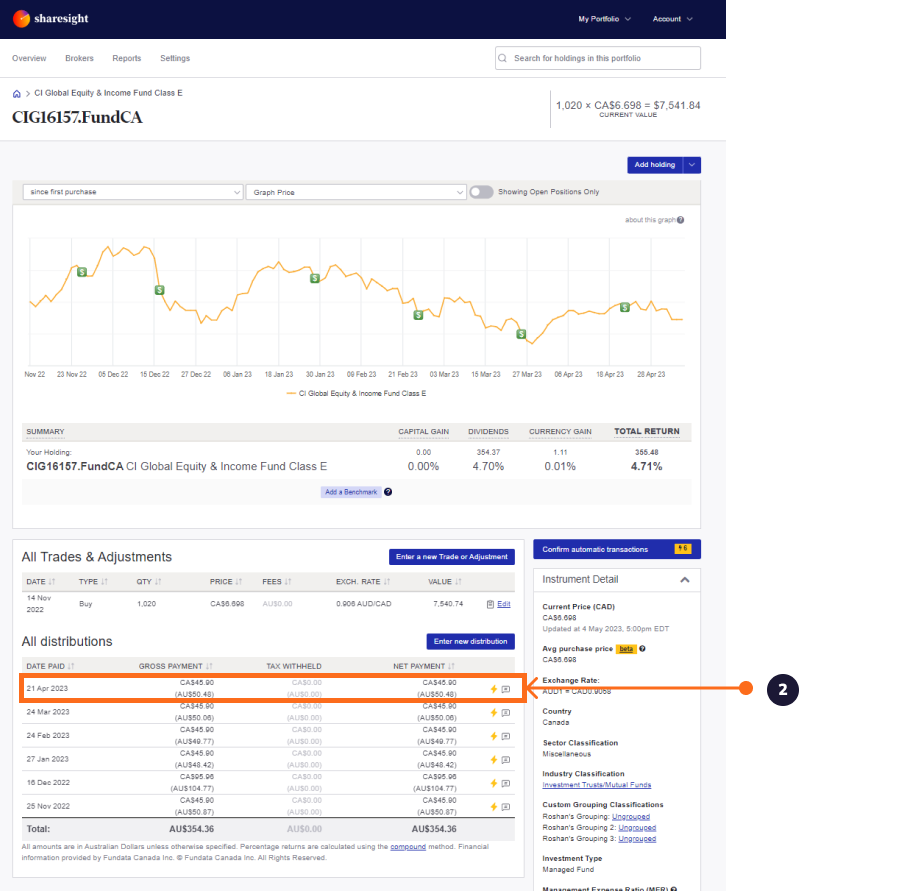Click the search magnifier icon
The image size is (917, 891).
(x=502, y=58)
